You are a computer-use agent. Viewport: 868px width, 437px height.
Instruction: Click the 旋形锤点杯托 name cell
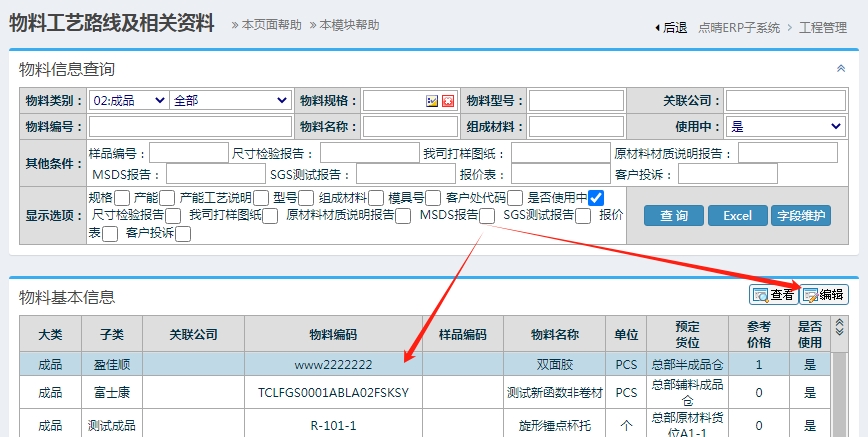(x=555, y=425)
